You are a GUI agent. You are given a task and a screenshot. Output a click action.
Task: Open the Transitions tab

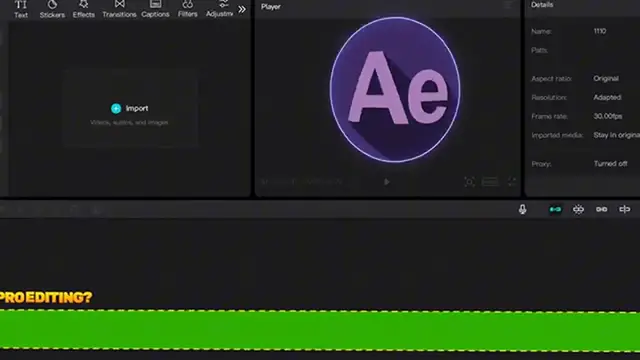click(x=119, y=9)
